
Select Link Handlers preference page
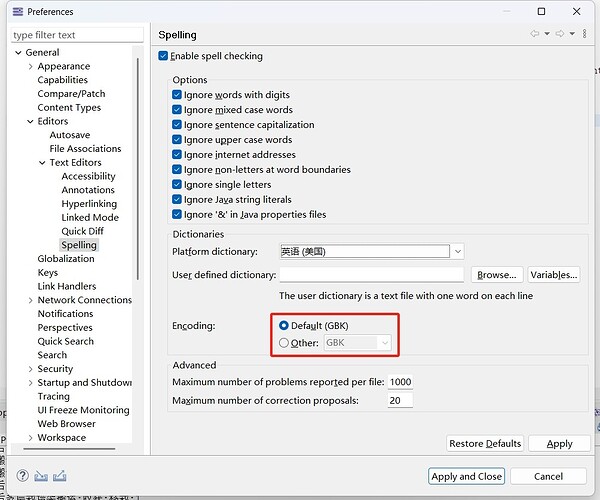(67, 287)
